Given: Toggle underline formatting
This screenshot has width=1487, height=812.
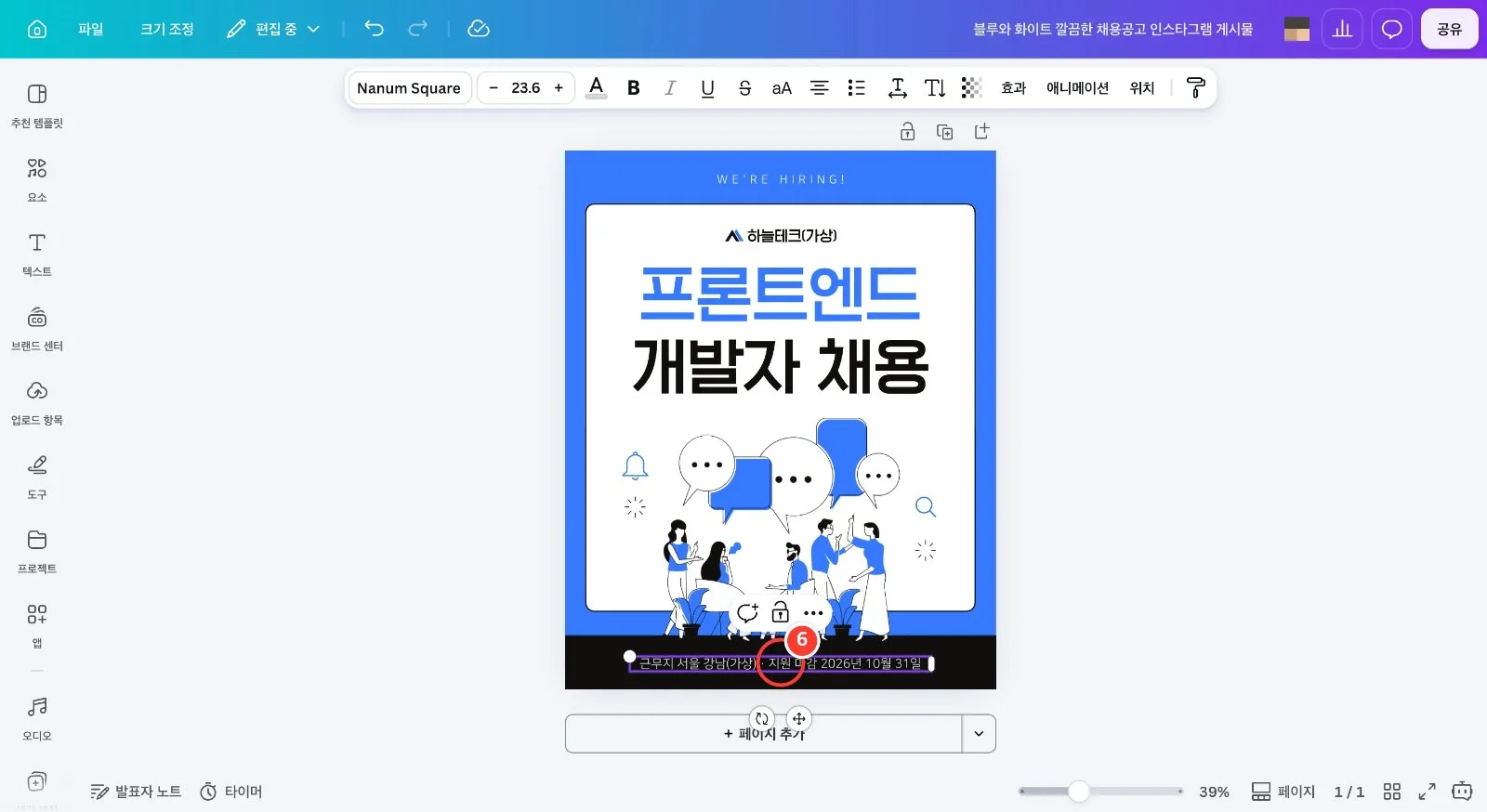Looking at the screenshot, I should tap(707, 88).
